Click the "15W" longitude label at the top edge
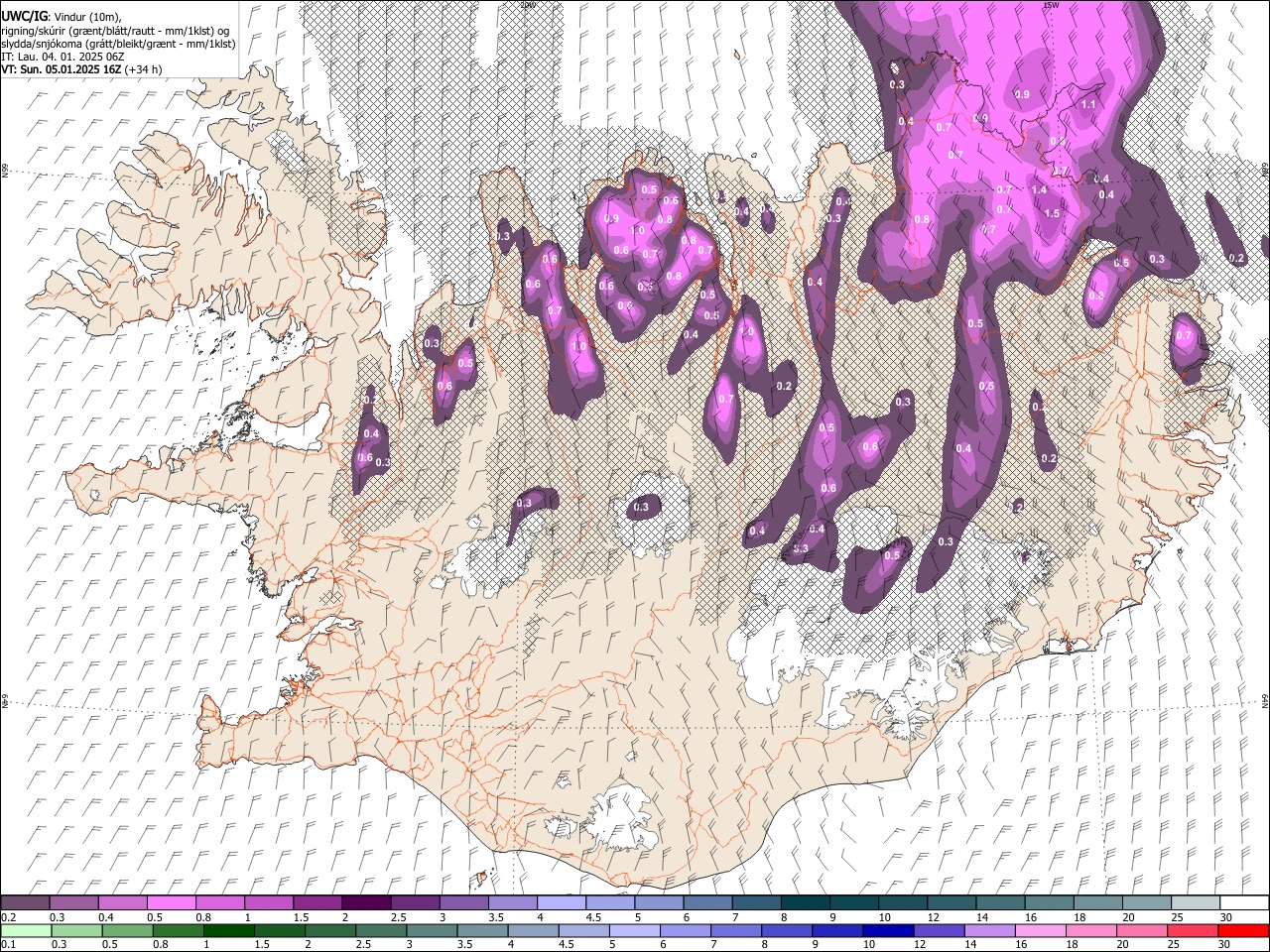The width and height of the screenshot is (1270, 952). click(x=1051, y=5)
